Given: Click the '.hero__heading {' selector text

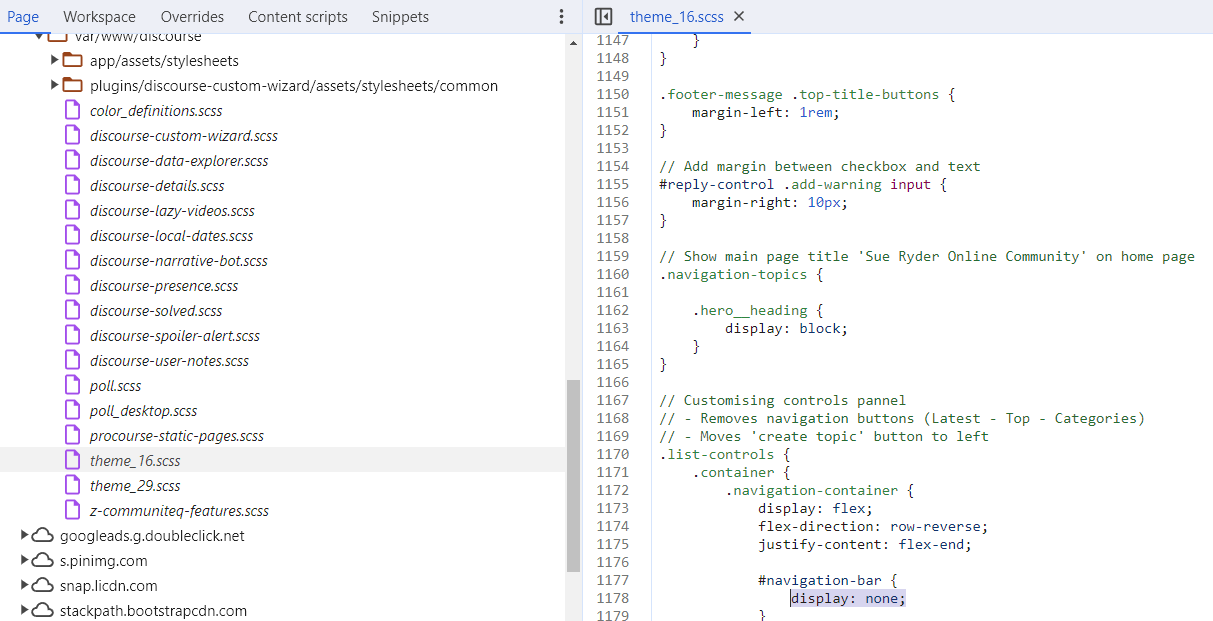Looking at the screenshot, I should tap(757, 310).
